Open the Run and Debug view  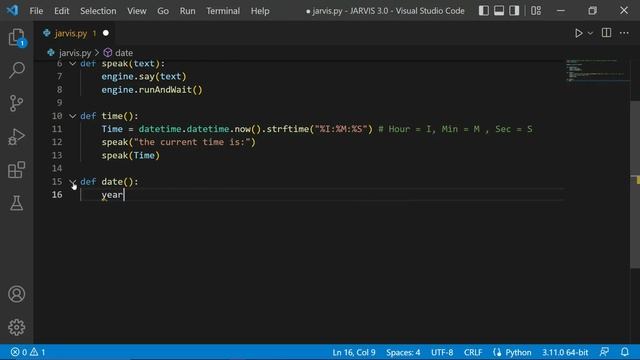pyautogui.click(x=16, y=137)
